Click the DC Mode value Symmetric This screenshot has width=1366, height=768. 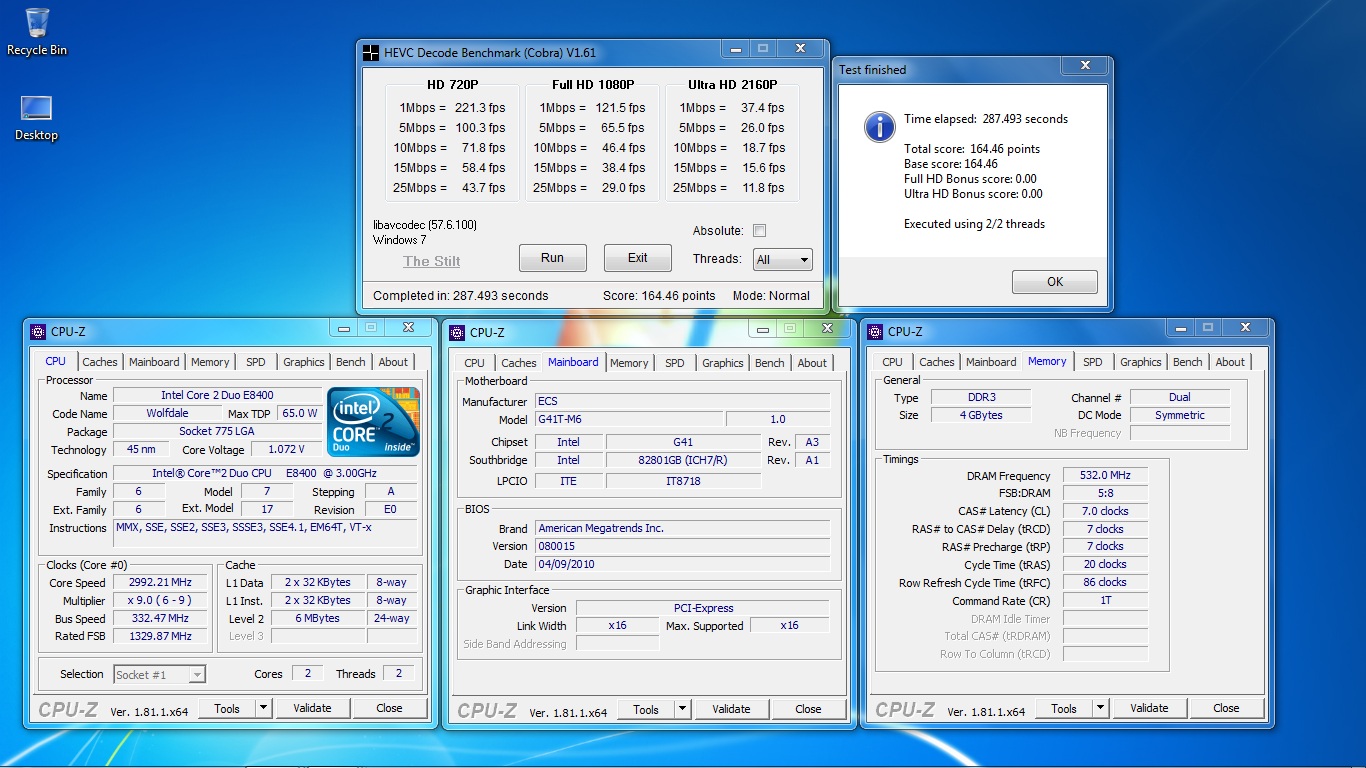(1180, 415)
